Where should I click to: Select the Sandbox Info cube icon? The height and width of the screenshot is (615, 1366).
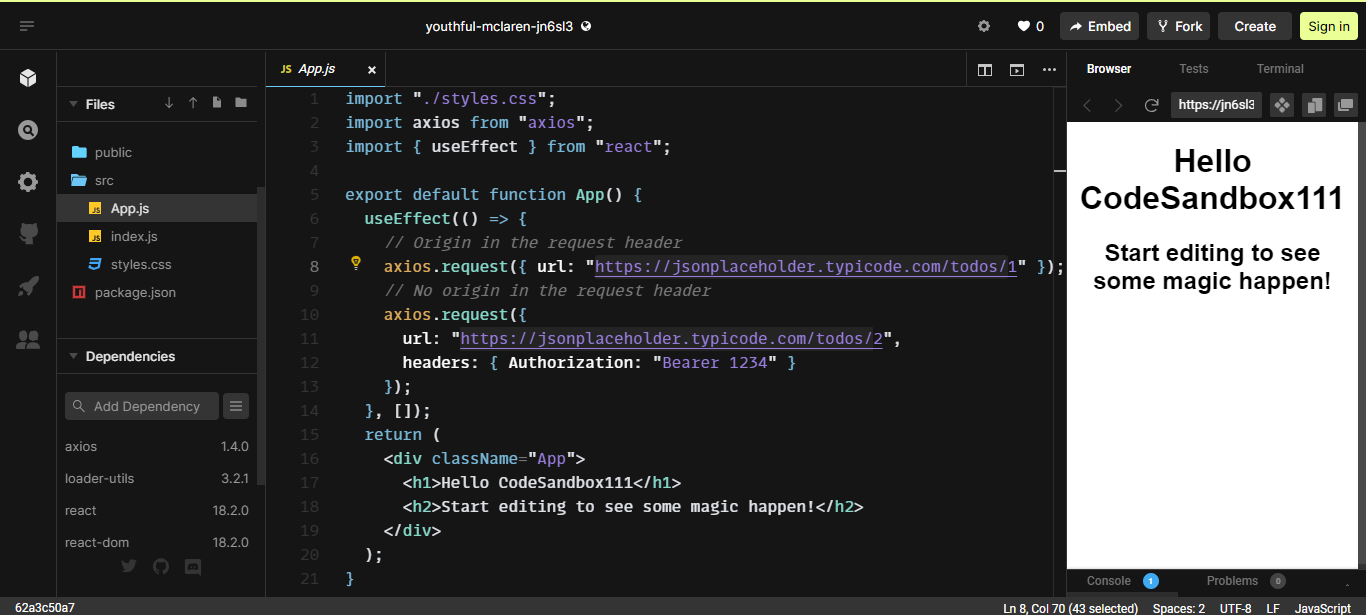[x=27, y=77]
